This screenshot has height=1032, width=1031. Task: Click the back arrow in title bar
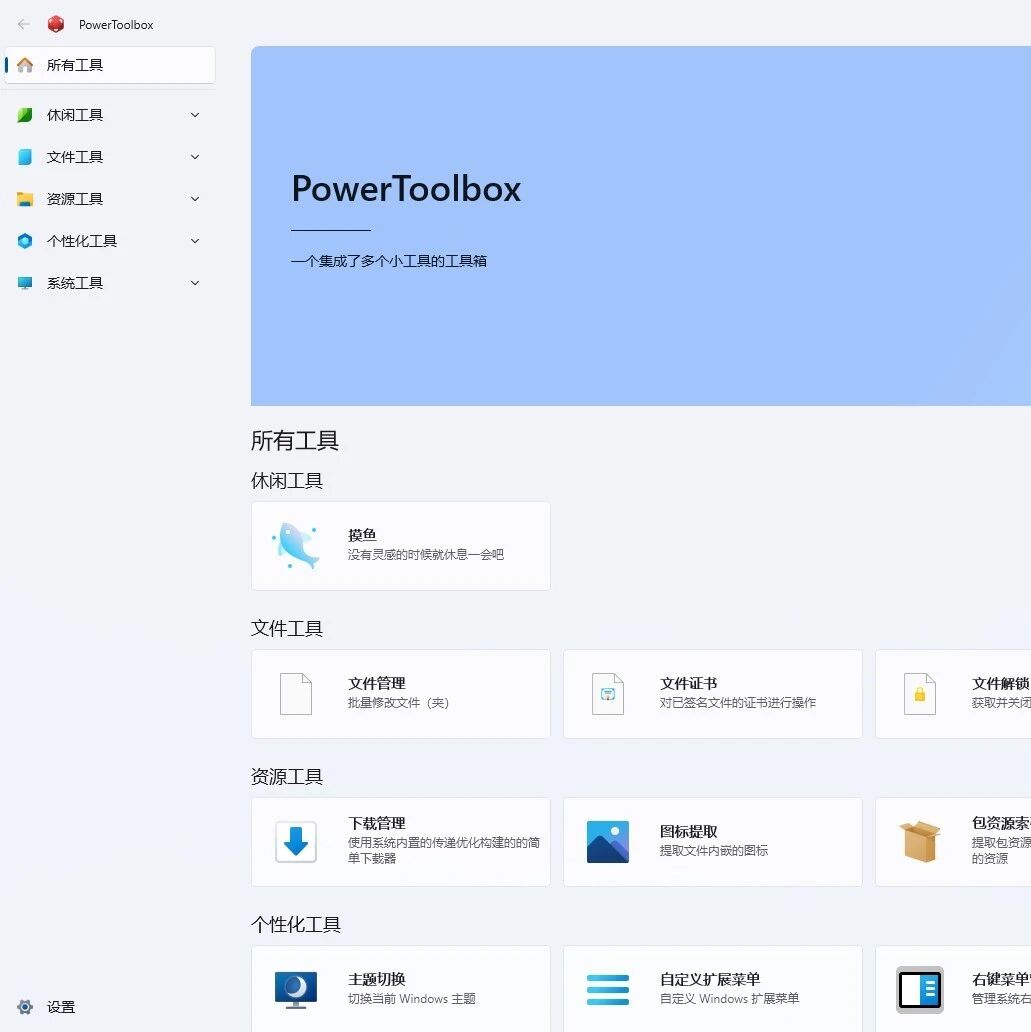click(24, 24)
